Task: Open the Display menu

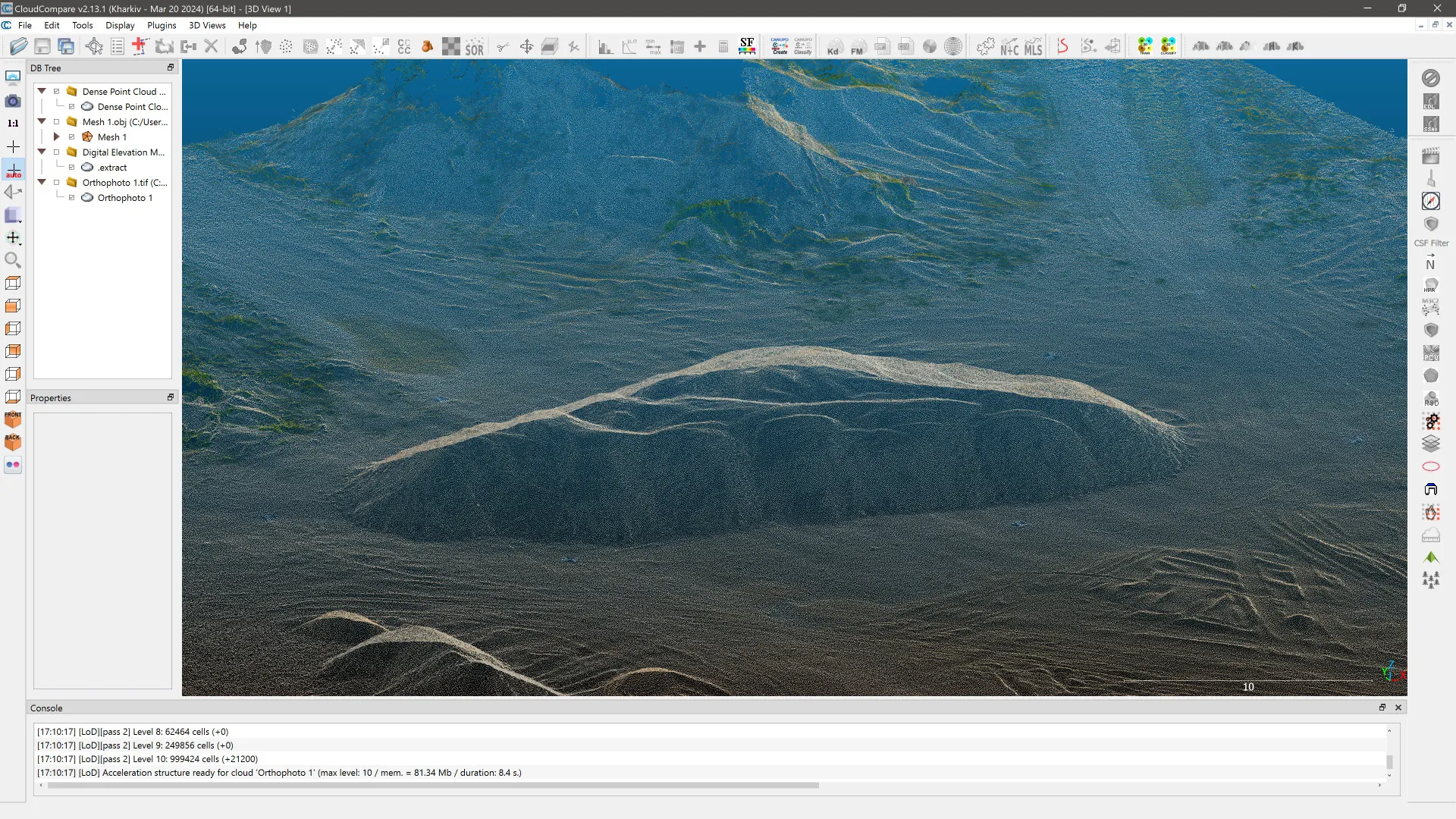Action: point(120,25)
